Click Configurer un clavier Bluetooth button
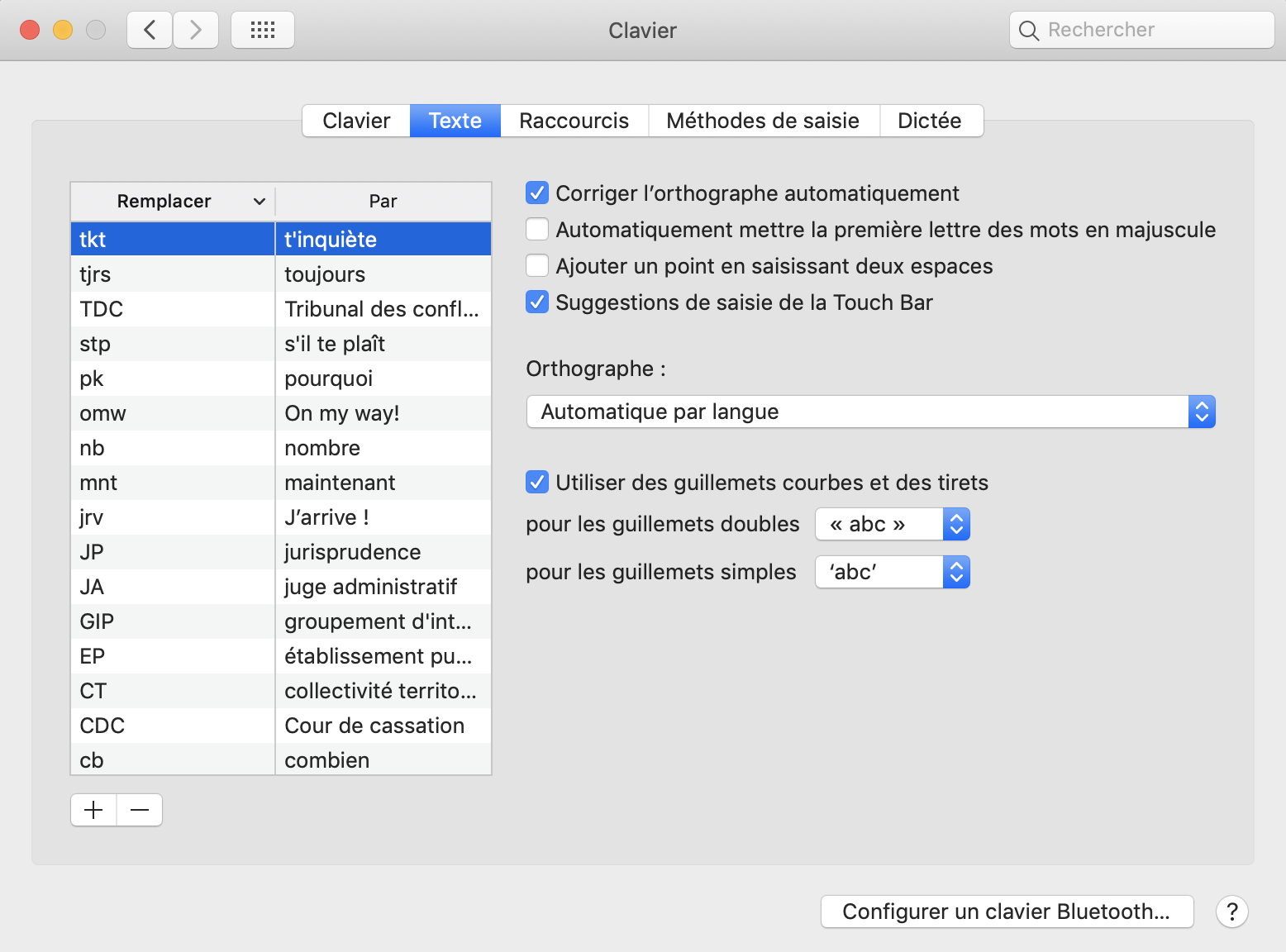 [1006, 912]
